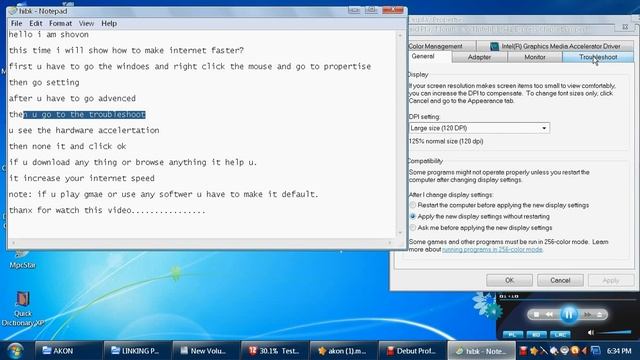Open the View menu in Notepad
640x360 pixels.
point(86,23)
